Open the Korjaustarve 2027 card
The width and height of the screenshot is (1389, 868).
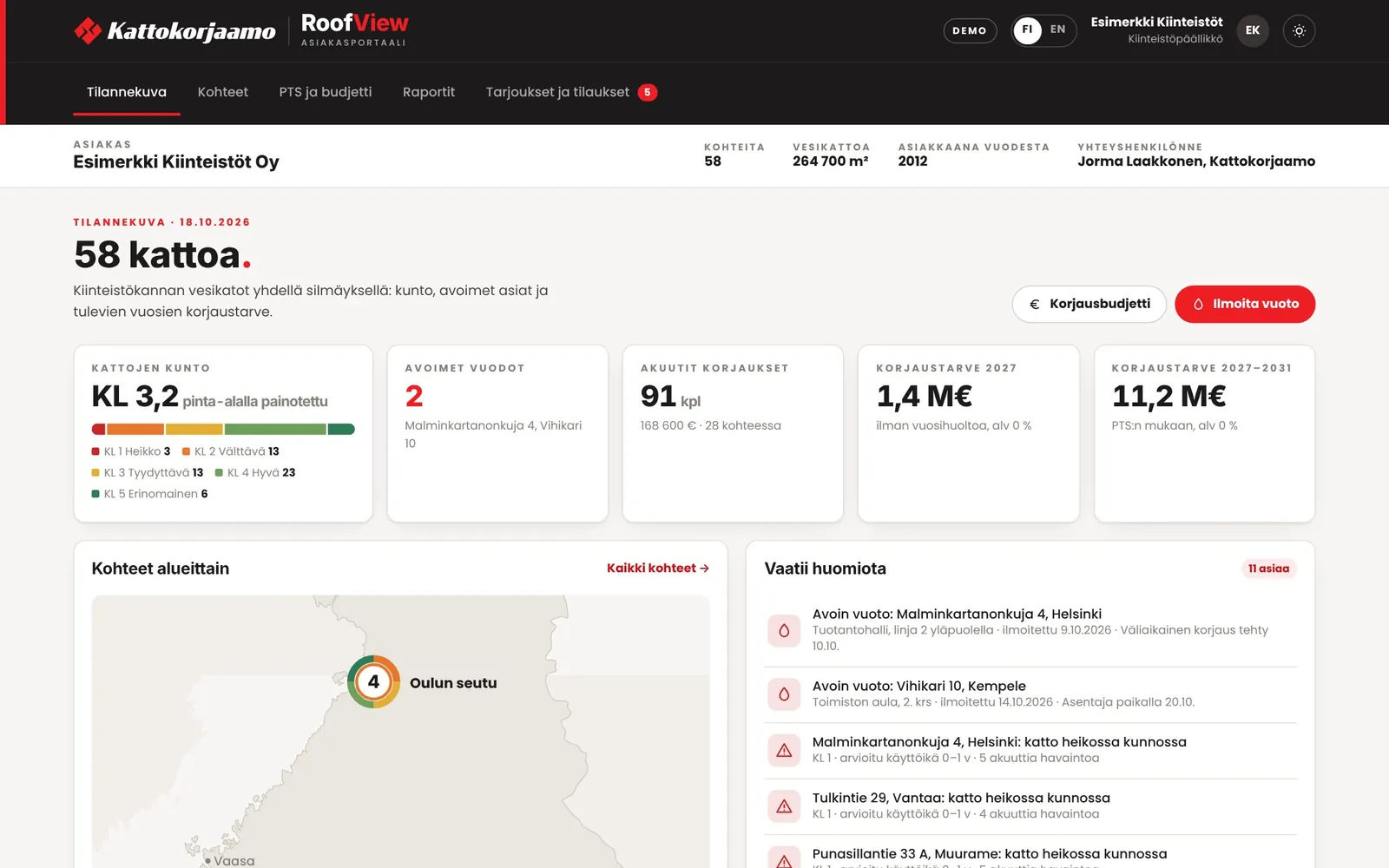(969, 433)
